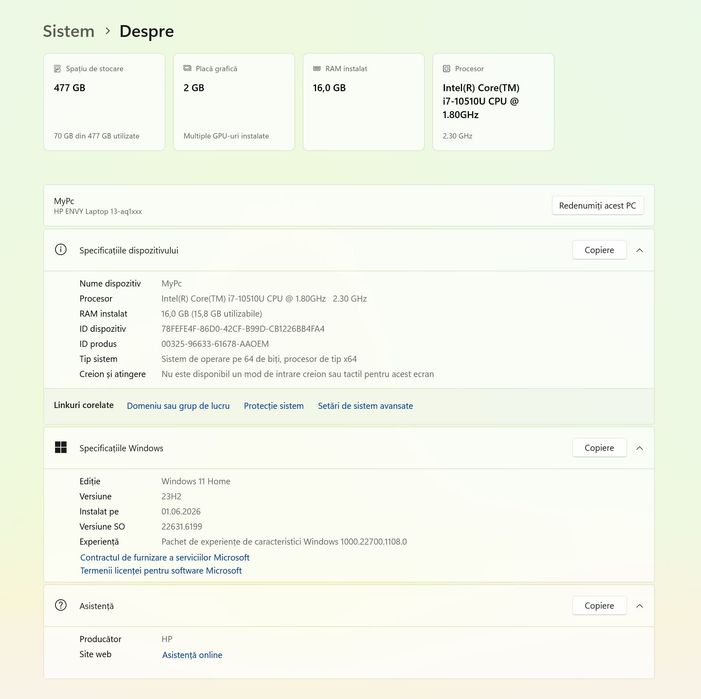Click the question mark Asistență icon

[61, 605]
